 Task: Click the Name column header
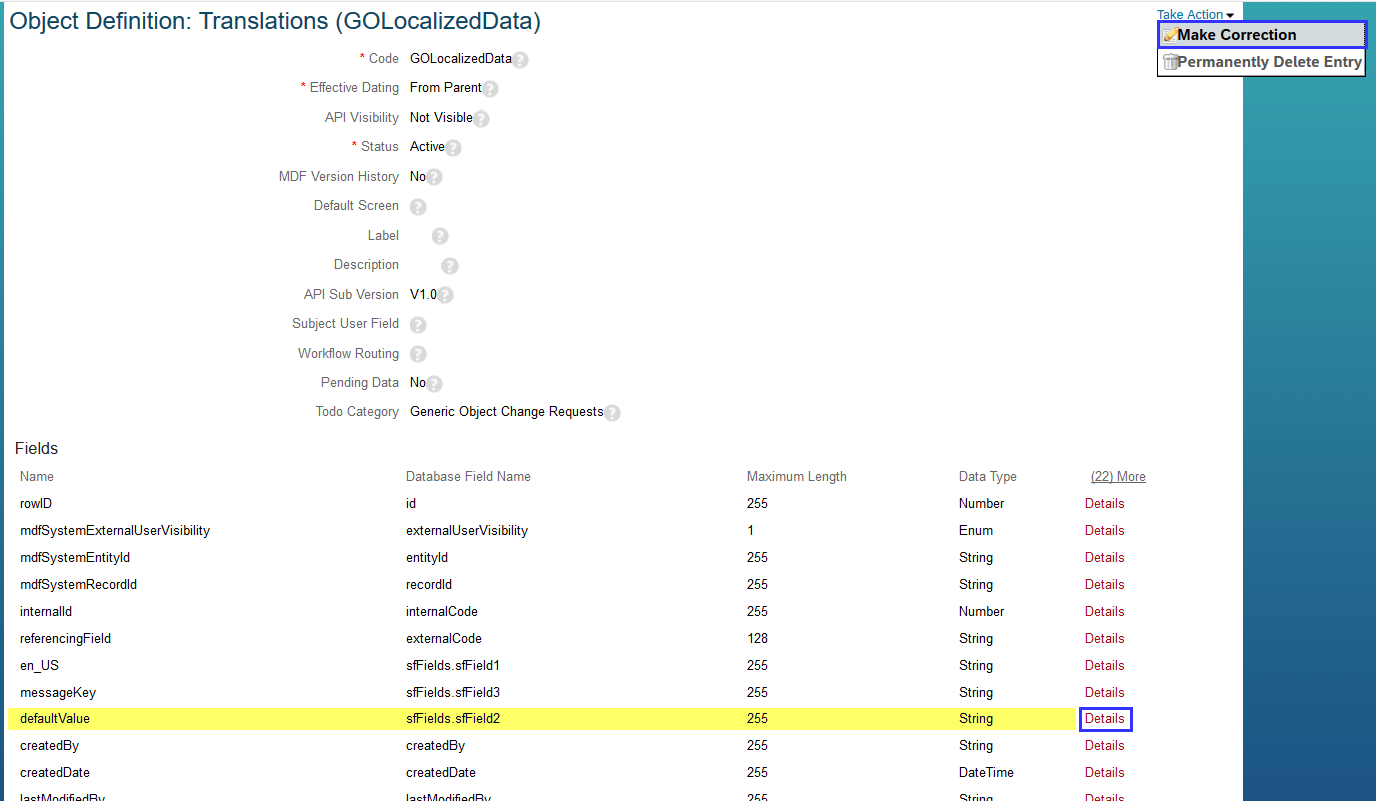point(37,477)
